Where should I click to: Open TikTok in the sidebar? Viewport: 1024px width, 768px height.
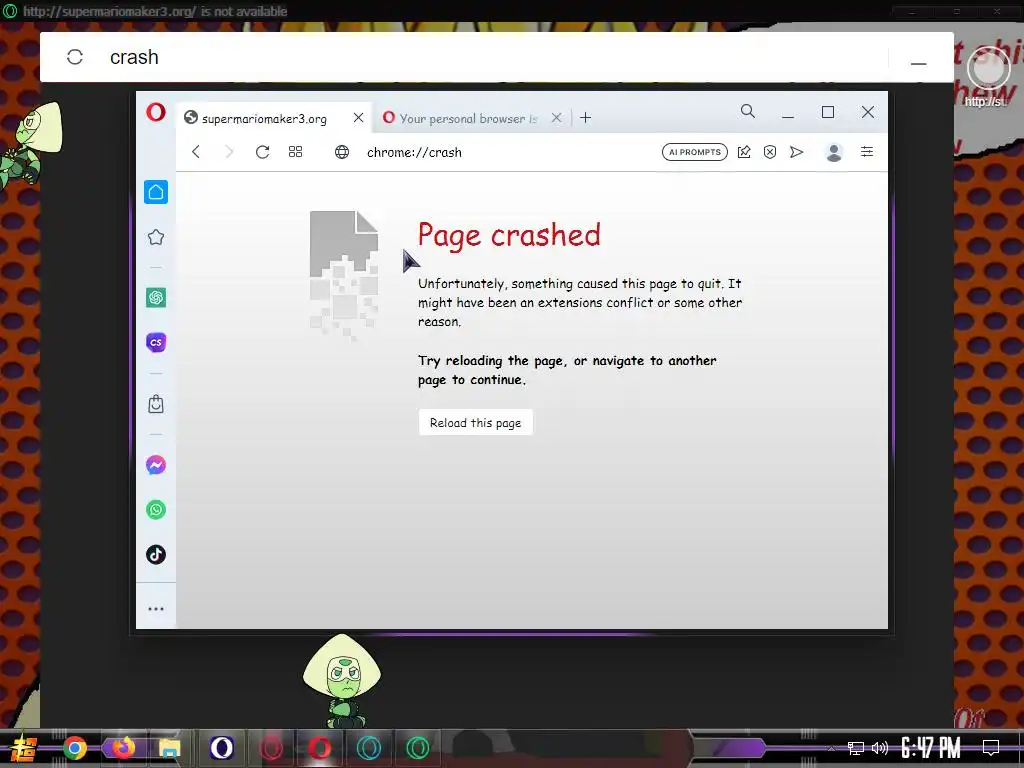(x=155, y=554)
